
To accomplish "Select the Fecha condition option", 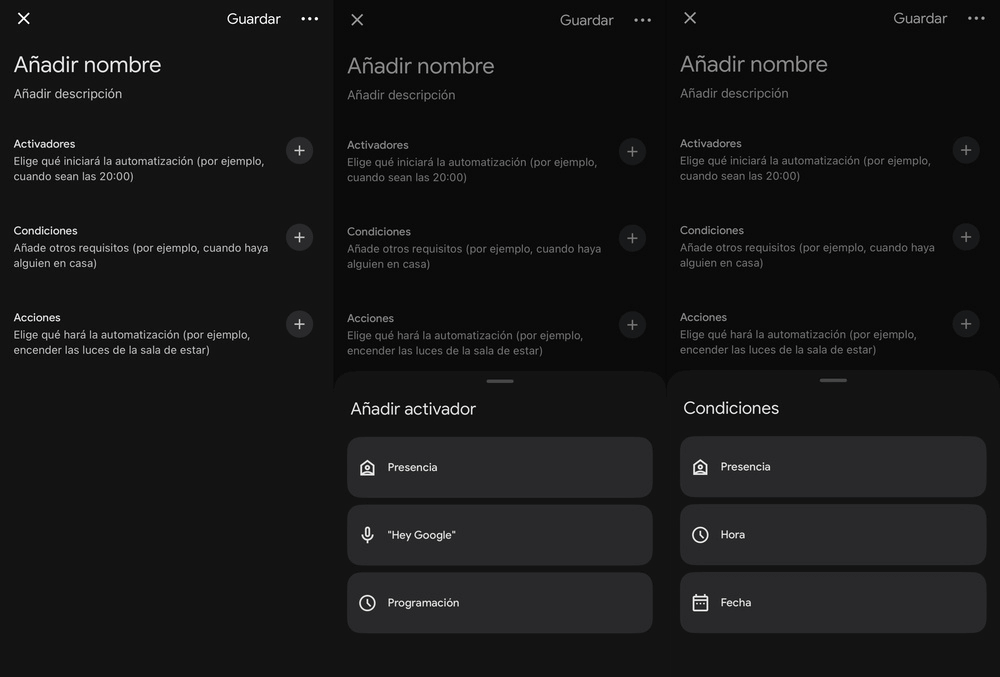I will [833, 602].
